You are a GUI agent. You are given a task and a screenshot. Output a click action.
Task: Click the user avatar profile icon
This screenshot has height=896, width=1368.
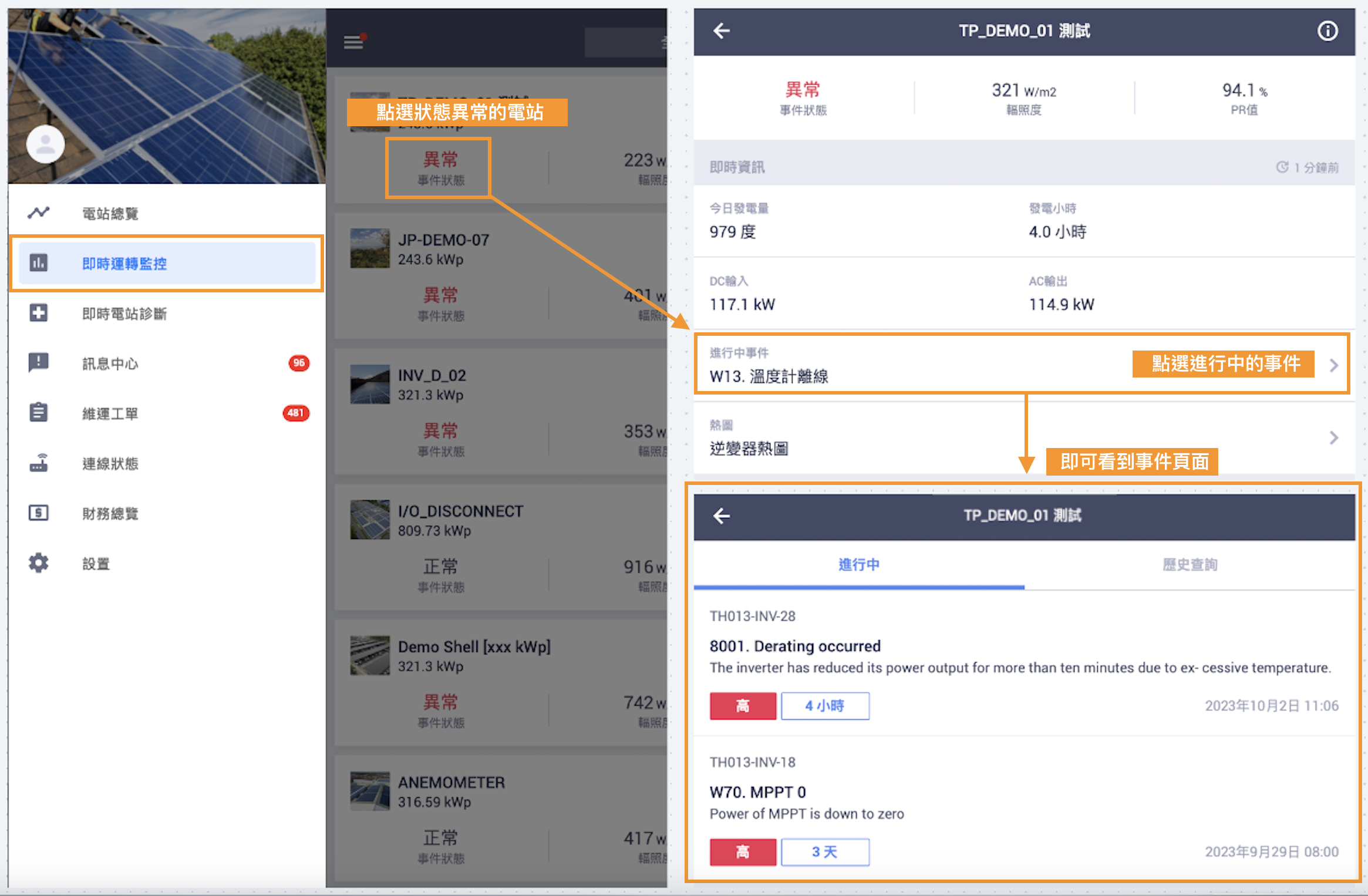46,144
